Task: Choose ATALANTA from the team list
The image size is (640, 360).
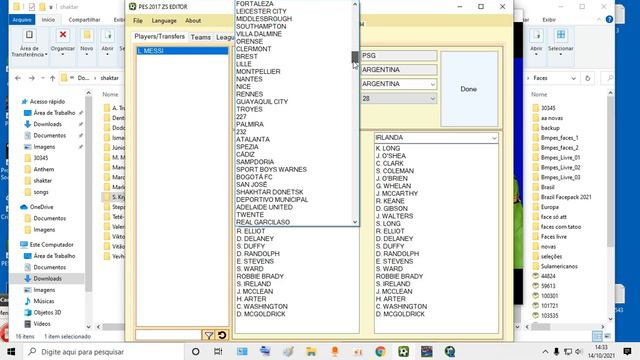Action: [x=253, y=139]
